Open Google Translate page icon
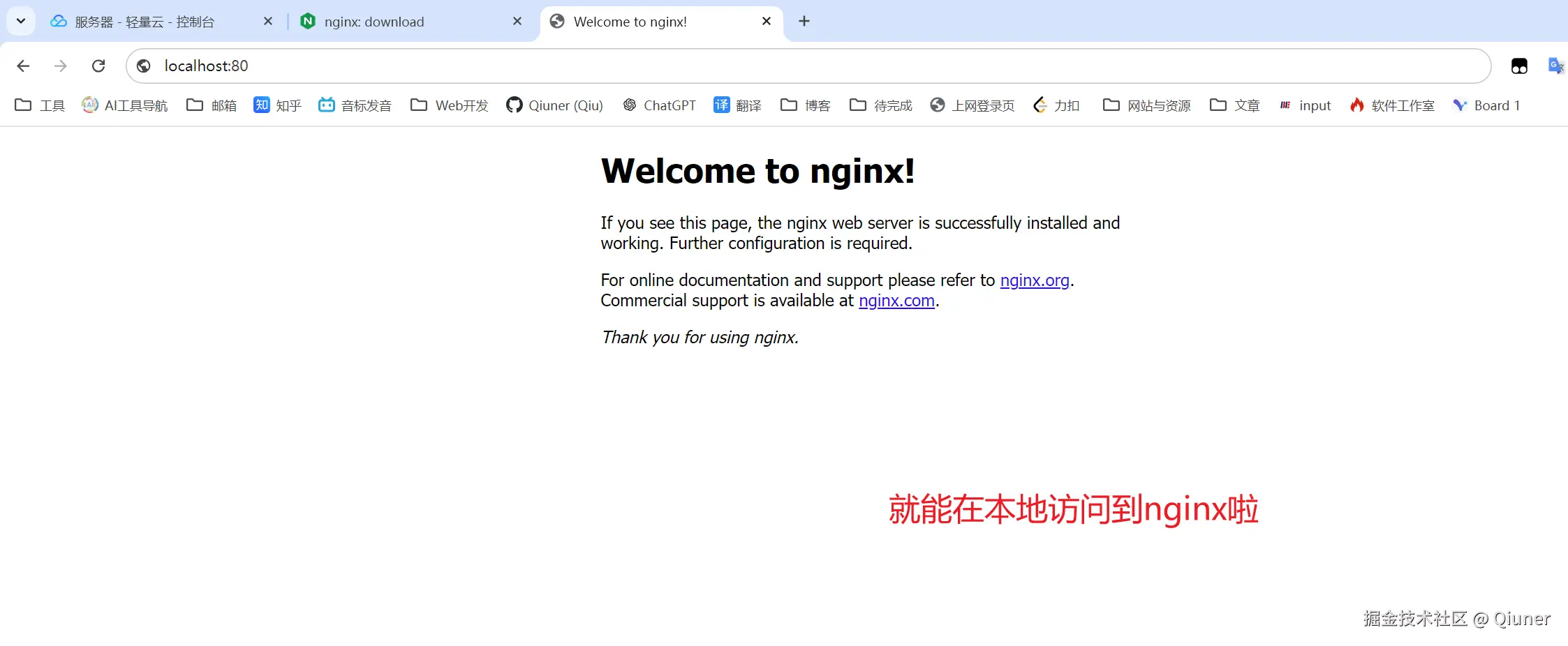The height and width of the screenshot is (646, 1568). (x=1556, y=66)
